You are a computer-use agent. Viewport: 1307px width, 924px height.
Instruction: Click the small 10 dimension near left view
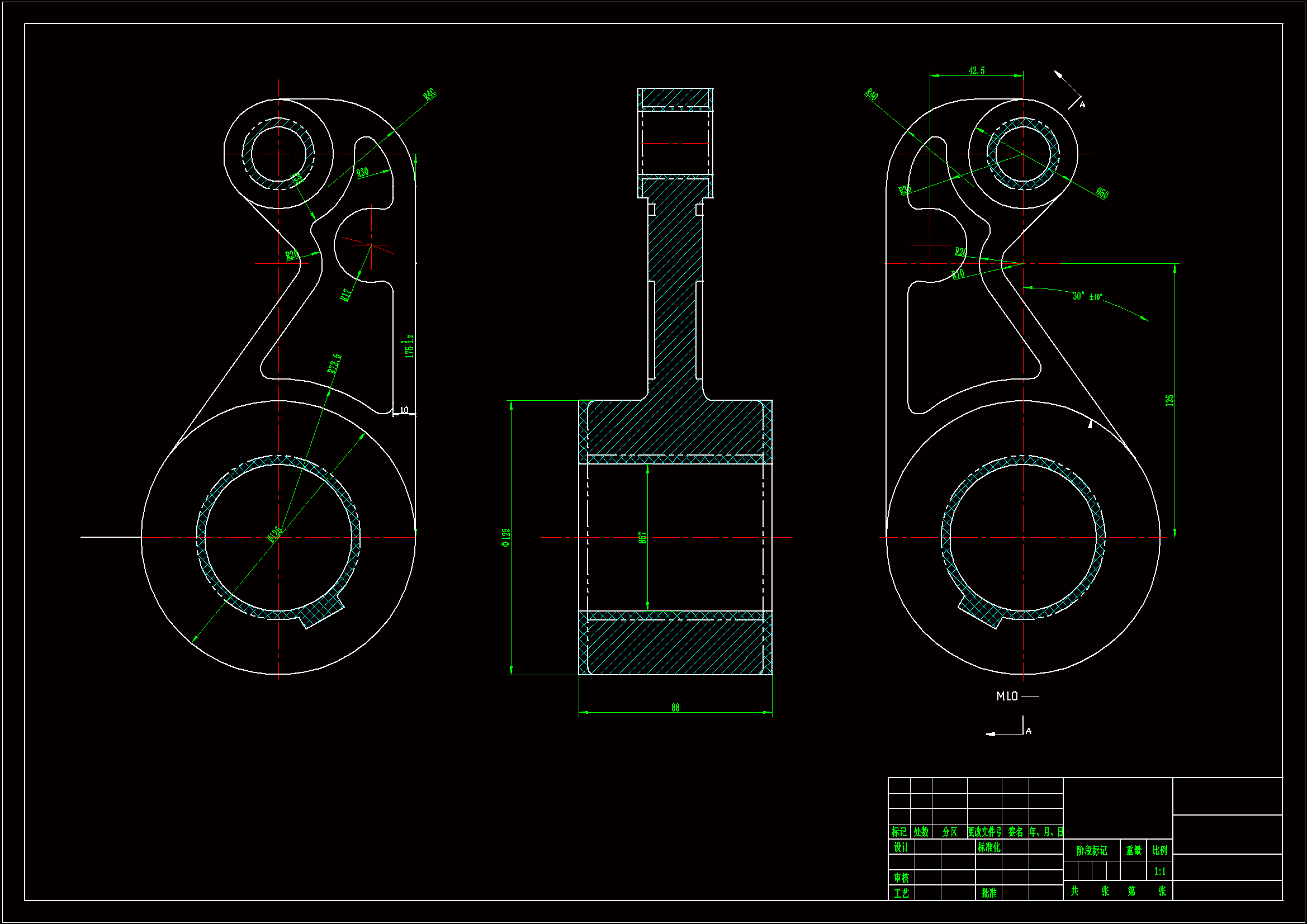[404, 410]
